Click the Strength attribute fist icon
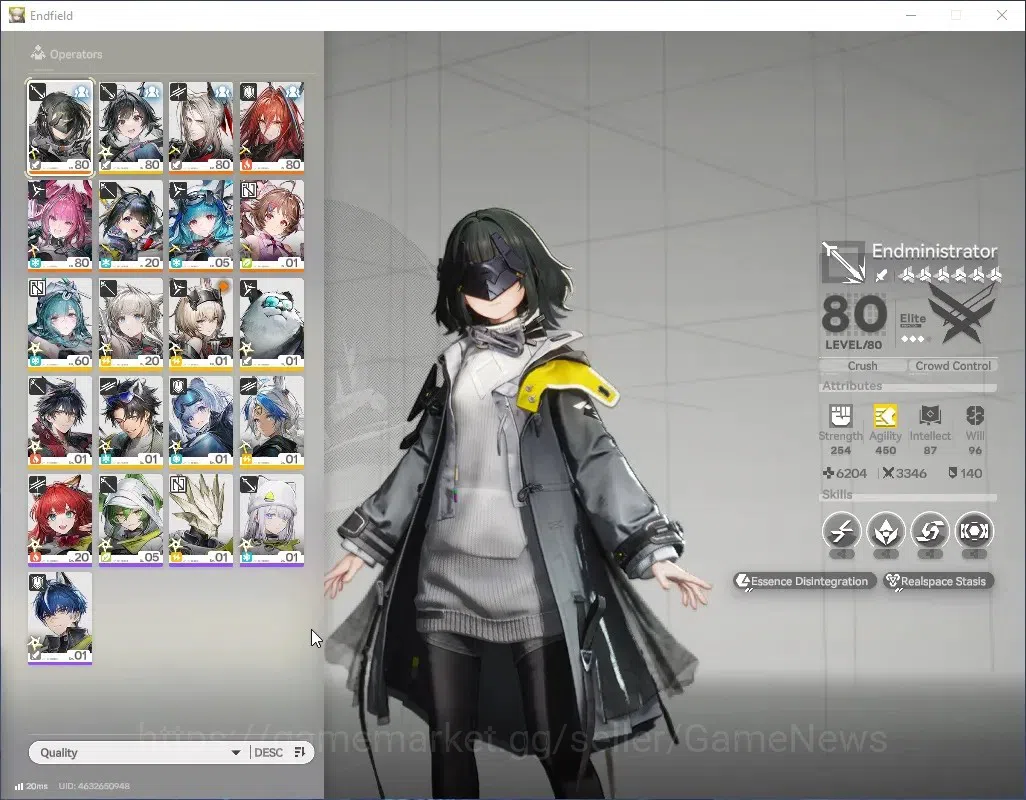The width and height of the screenshot is (1026, 800). pyautogui.click(x=841, y=415)
